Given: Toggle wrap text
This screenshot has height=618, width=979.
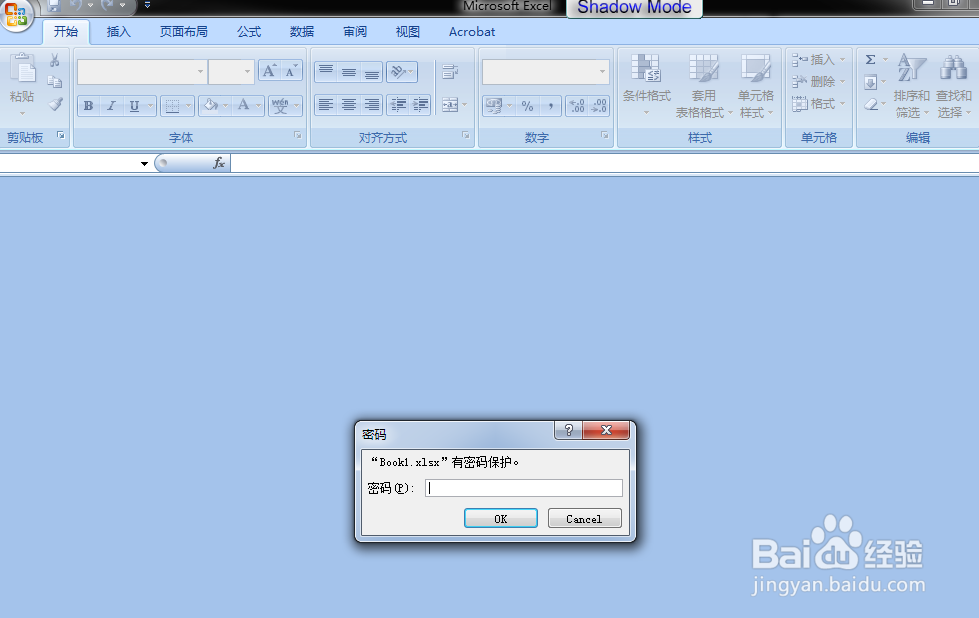Looking at the screenshot, I should pos(450,71).
